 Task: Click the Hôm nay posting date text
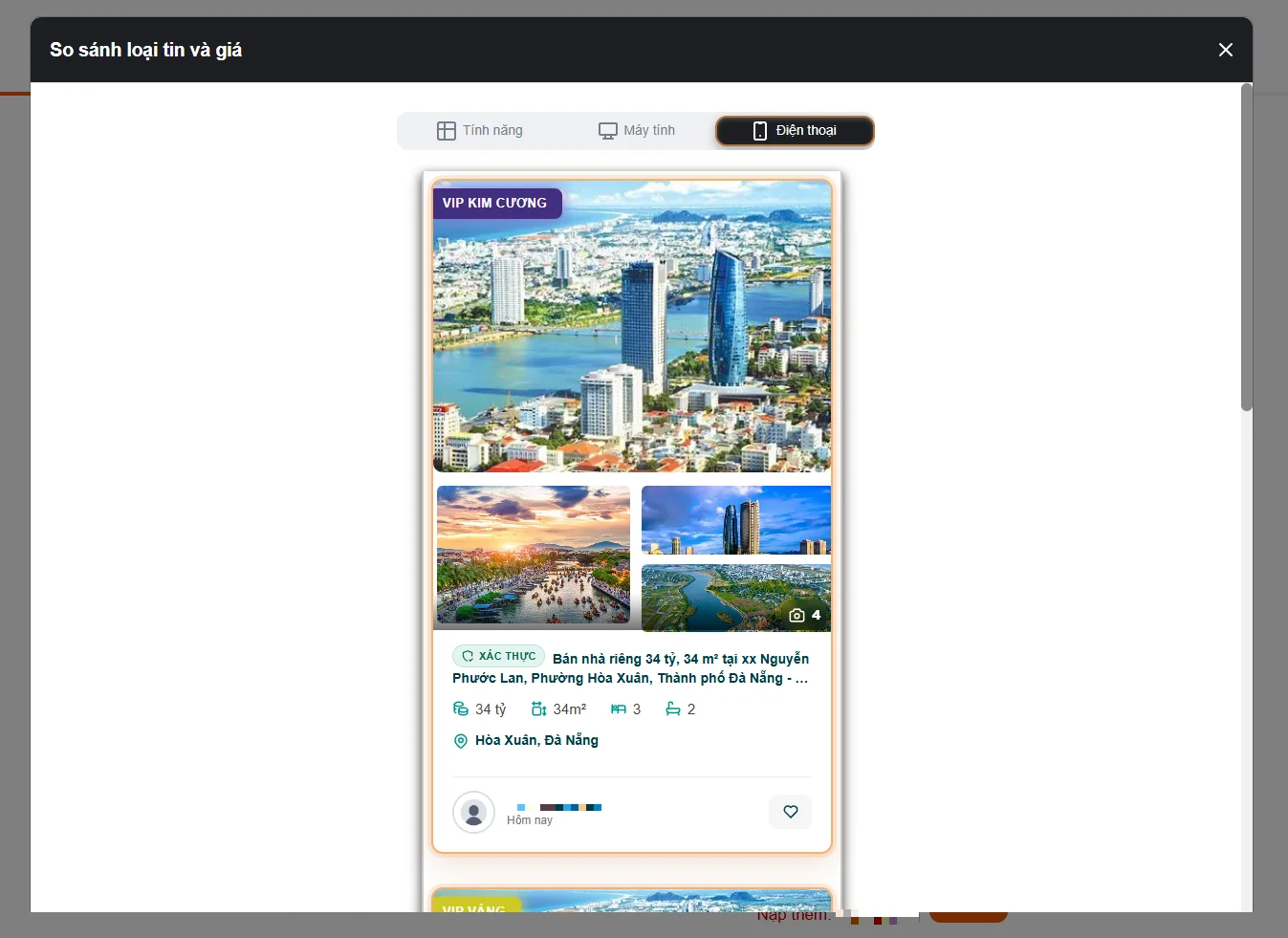click(x=530, y=820)
